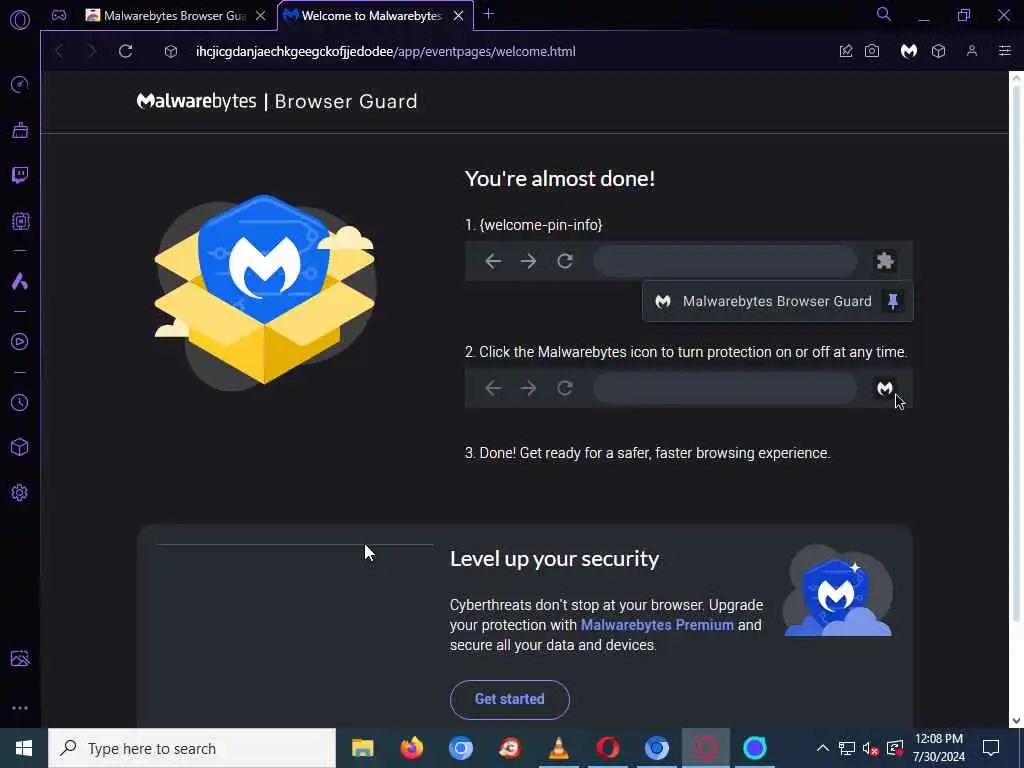
Task: Click the muted volume tray icon
Action: click(x=870, y=748)
